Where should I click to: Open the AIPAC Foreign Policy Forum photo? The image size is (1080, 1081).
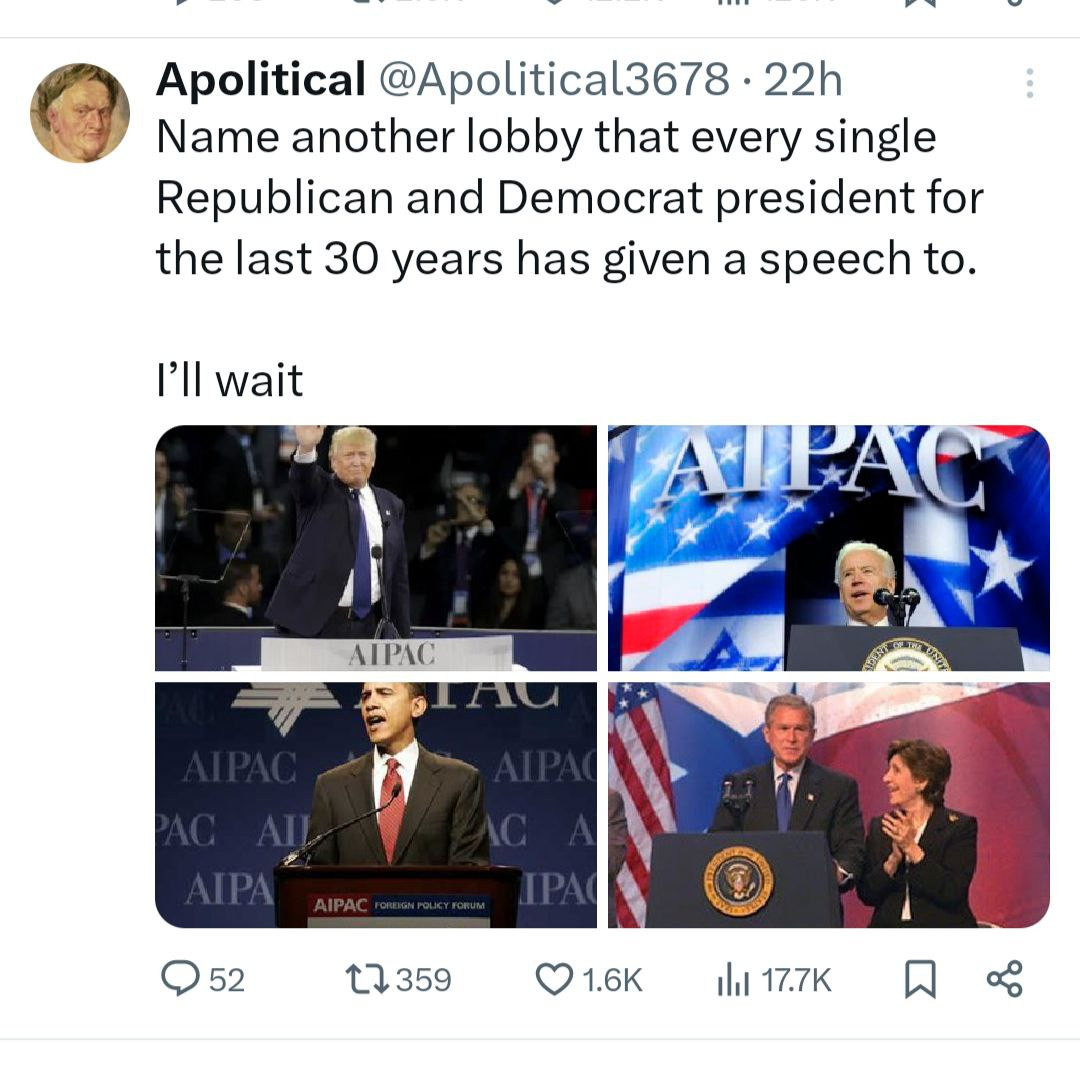coord(376,805)
